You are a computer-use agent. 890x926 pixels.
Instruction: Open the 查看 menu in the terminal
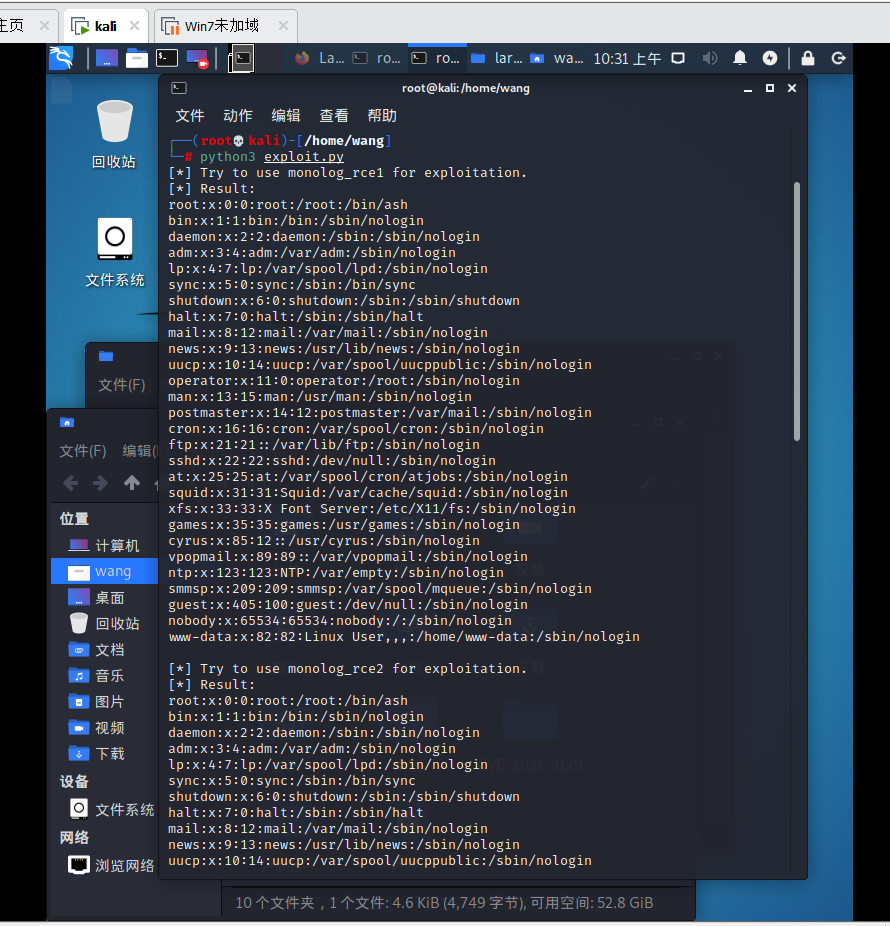(333, 115)
